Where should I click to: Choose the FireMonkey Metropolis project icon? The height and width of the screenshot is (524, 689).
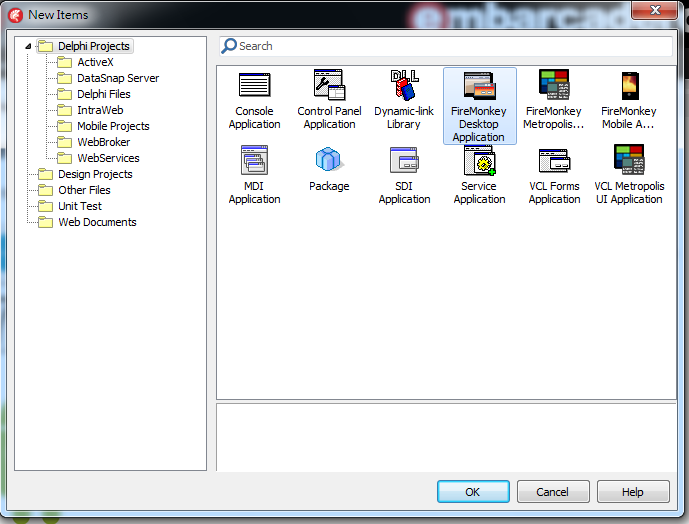[554, 84]
